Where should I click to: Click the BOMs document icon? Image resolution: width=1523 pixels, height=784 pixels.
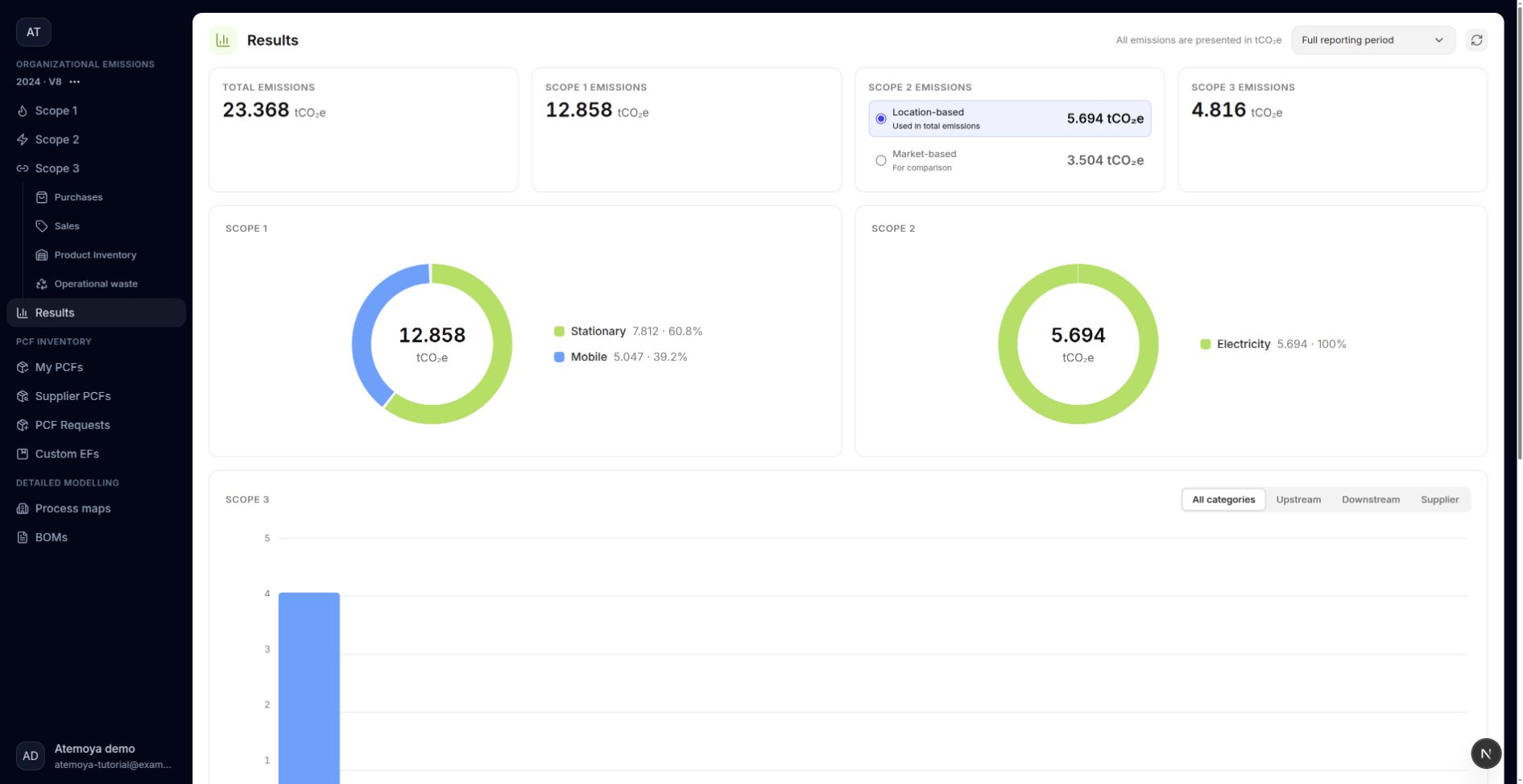pos(23,538)
